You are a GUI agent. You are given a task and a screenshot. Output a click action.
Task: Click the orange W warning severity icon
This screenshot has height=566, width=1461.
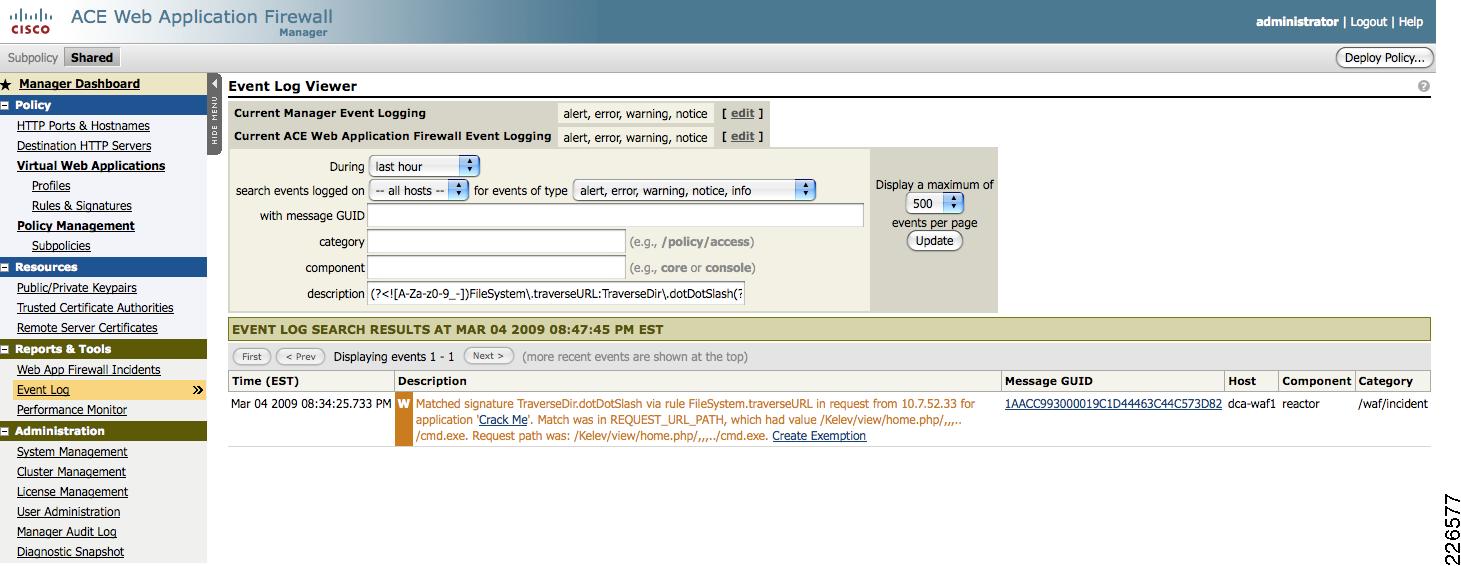[x=404, y=420]
